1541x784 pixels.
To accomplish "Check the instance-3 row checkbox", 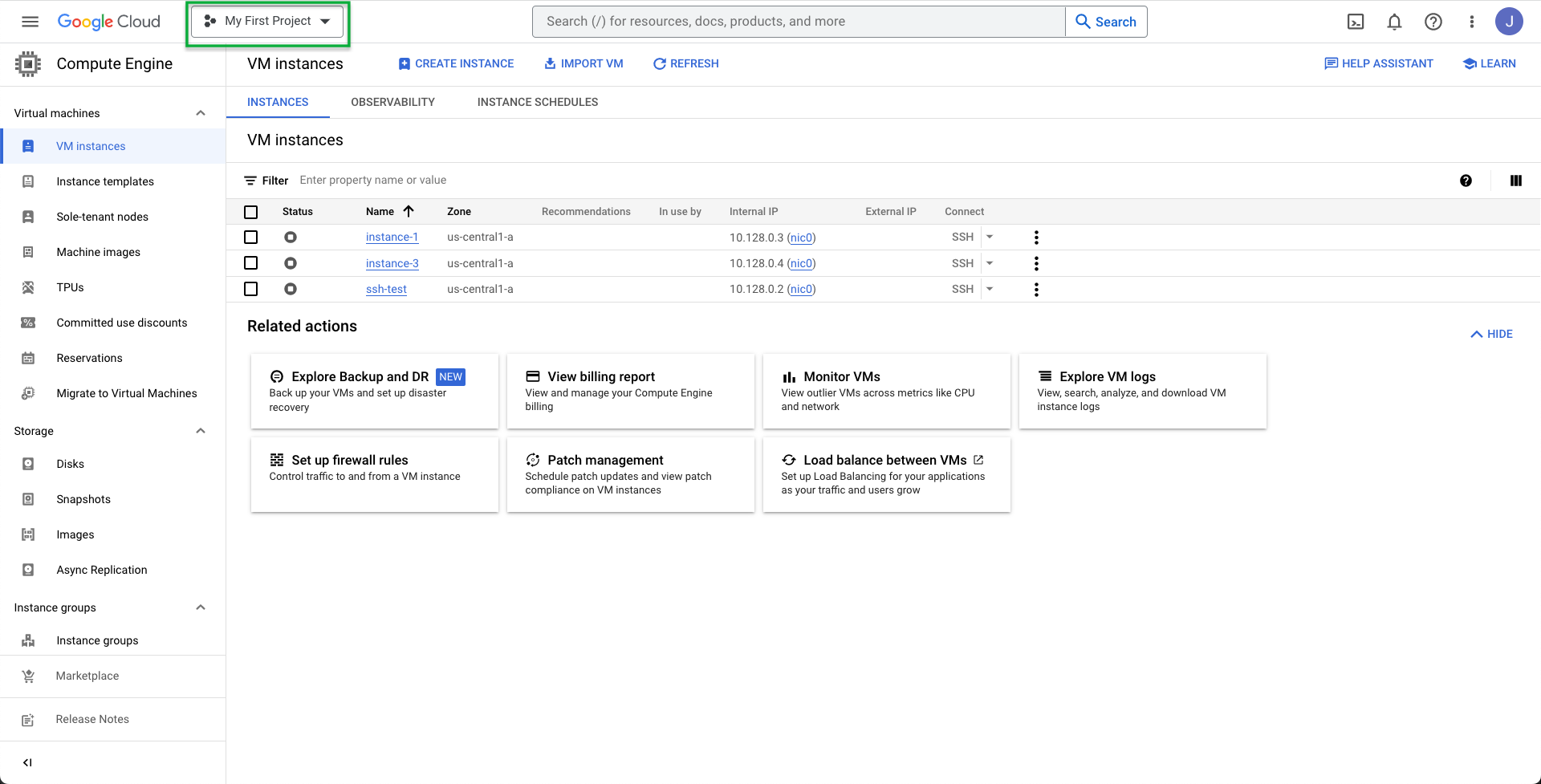I will pos(251,263).
